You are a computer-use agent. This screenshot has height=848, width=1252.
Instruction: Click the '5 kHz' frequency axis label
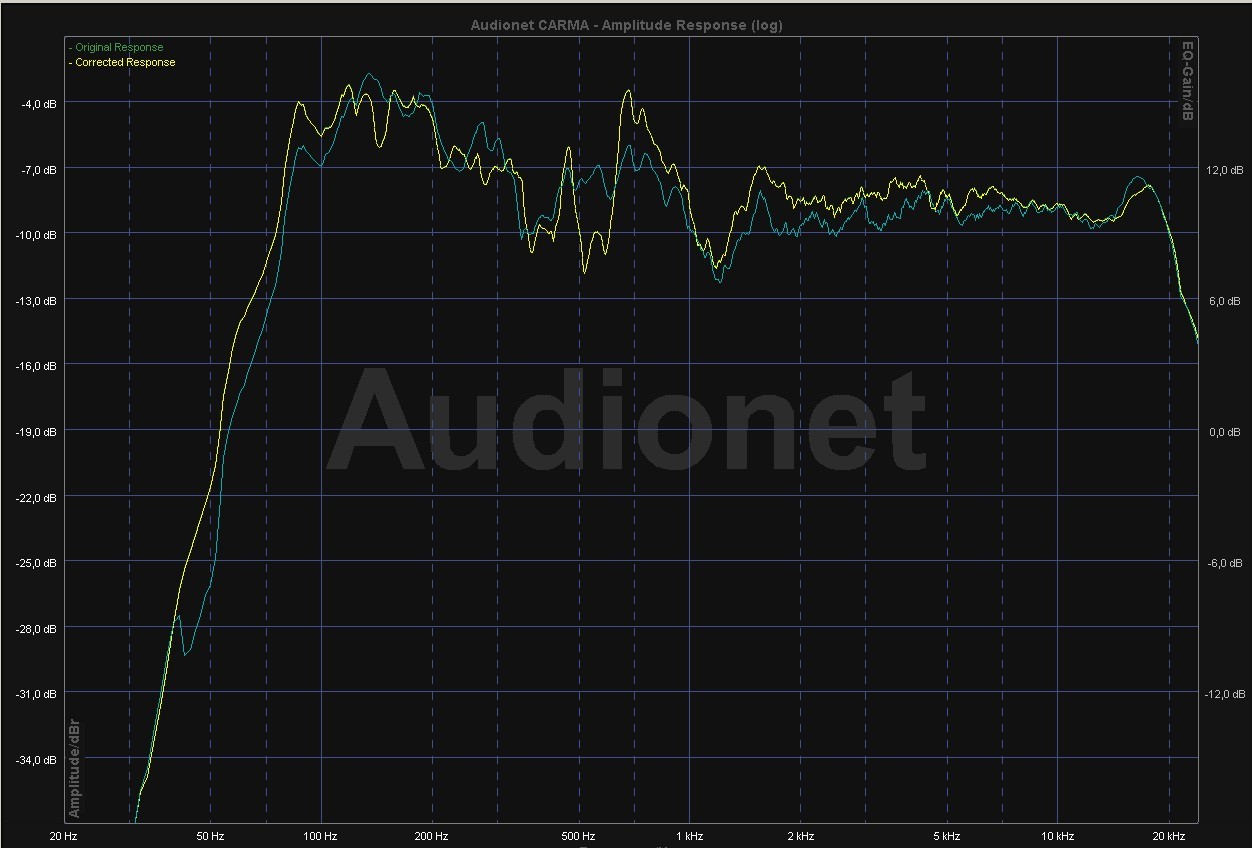pyautogui.click(x=946, y=836)
